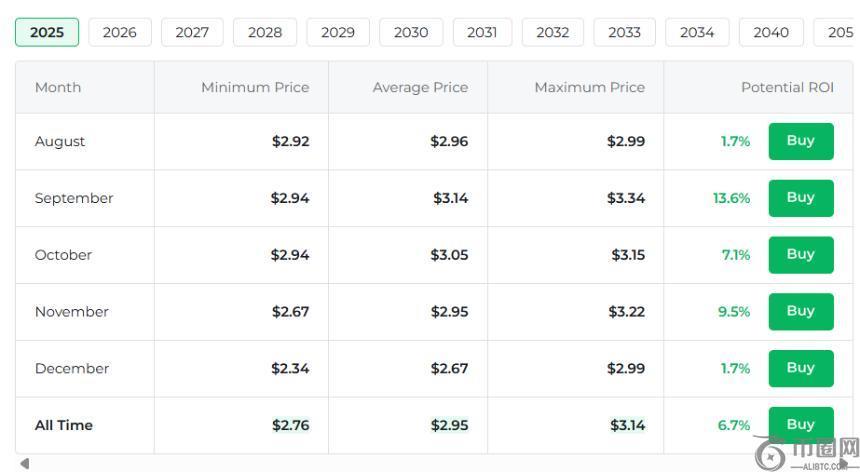The image size is (860, 472).
Task: Show the 2033 year tab
Action: click(x=624, y=32)
